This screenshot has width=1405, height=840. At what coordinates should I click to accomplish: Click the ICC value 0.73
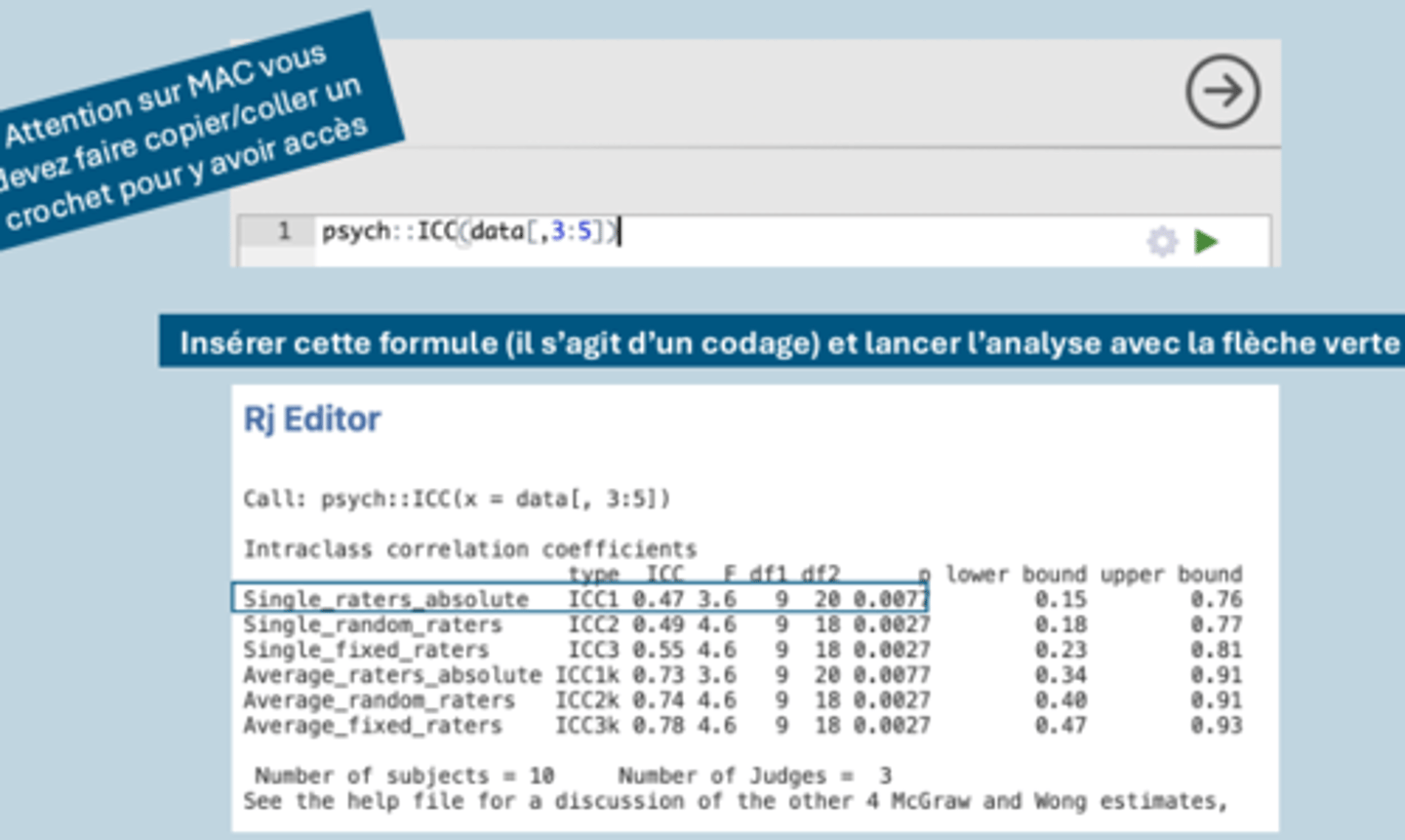658,675
